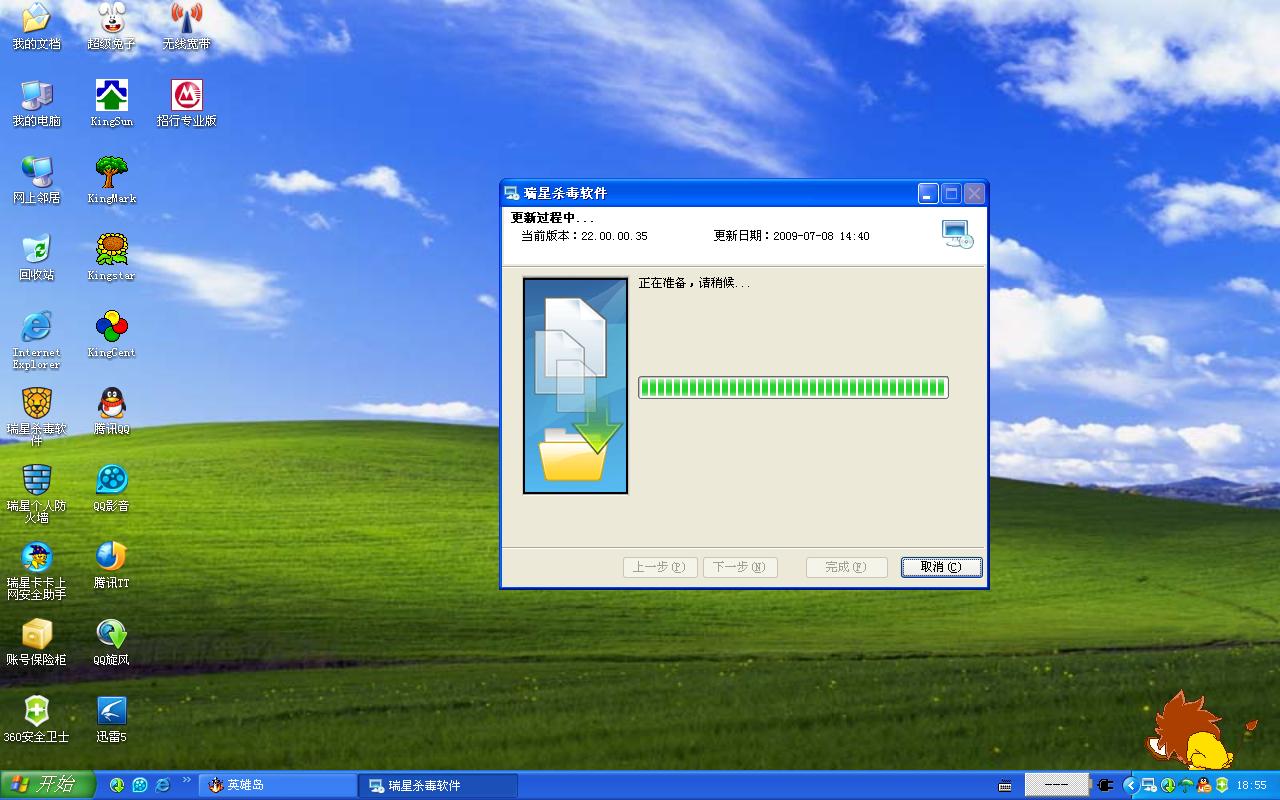This screenshot has height=800, width=1280.
Task: Click the power plug tray icon
Action: click(x=1105, y=785)
